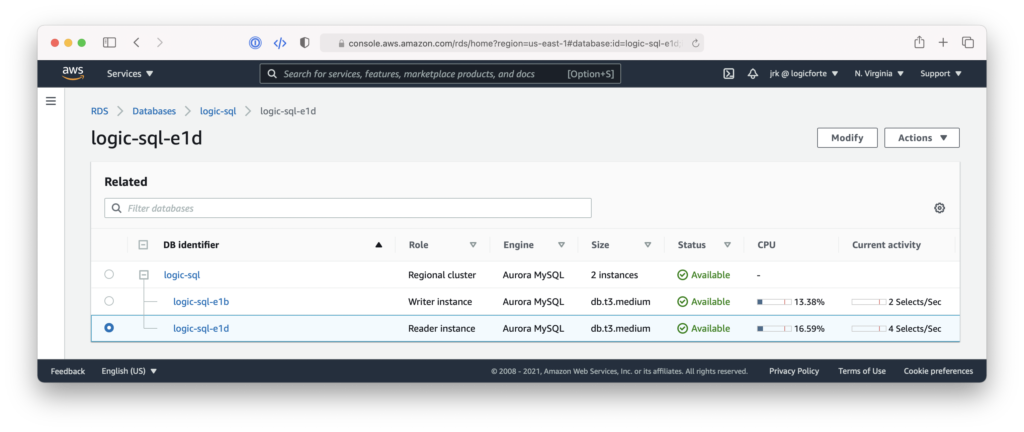Click the 16.59% CPU usage bar
The image size is (1024, 432).
click(775, 329)
